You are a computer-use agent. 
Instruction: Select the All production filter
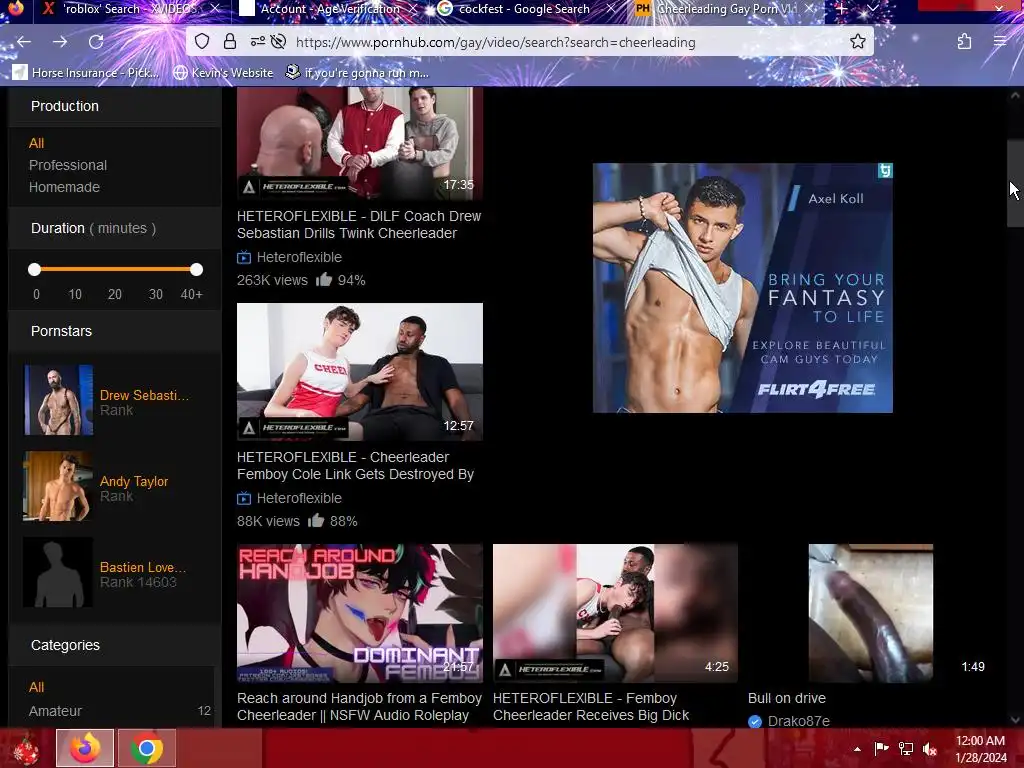pos(37,143)
